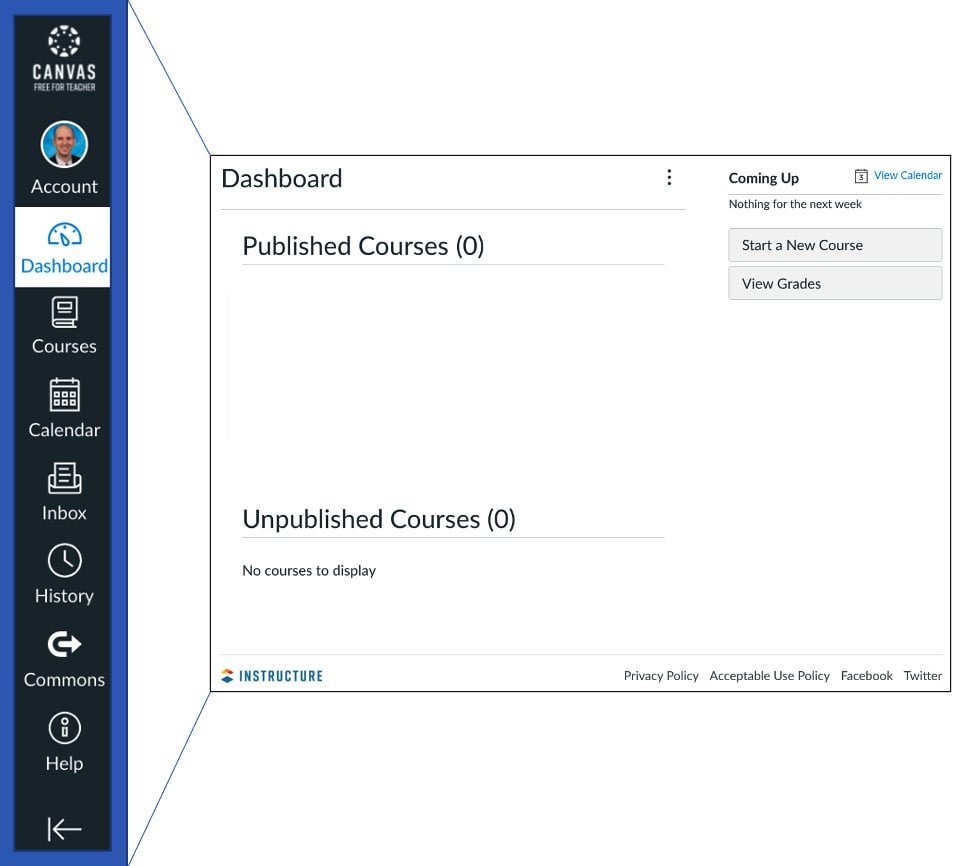Screen dimensions: 959x866
Task: Open the Calendar icon in sidebar
Action: point(64,394)
